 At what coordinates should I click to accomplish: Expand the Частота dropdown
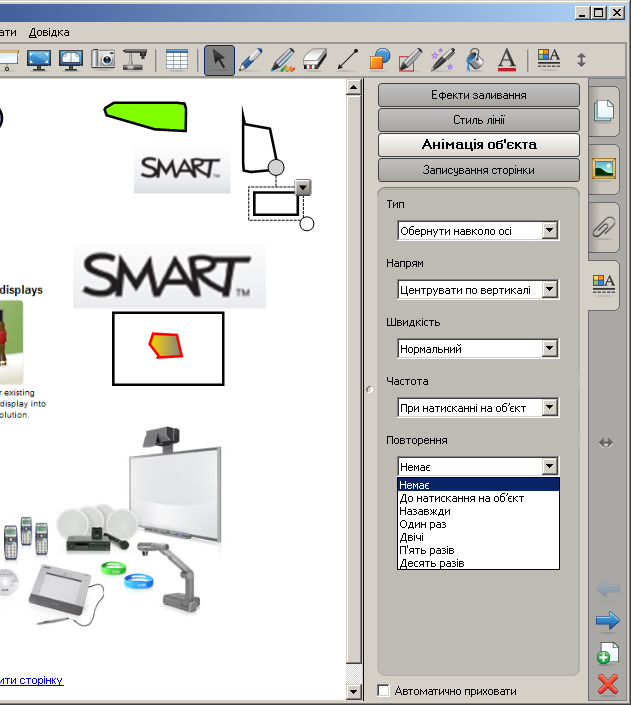549,408
